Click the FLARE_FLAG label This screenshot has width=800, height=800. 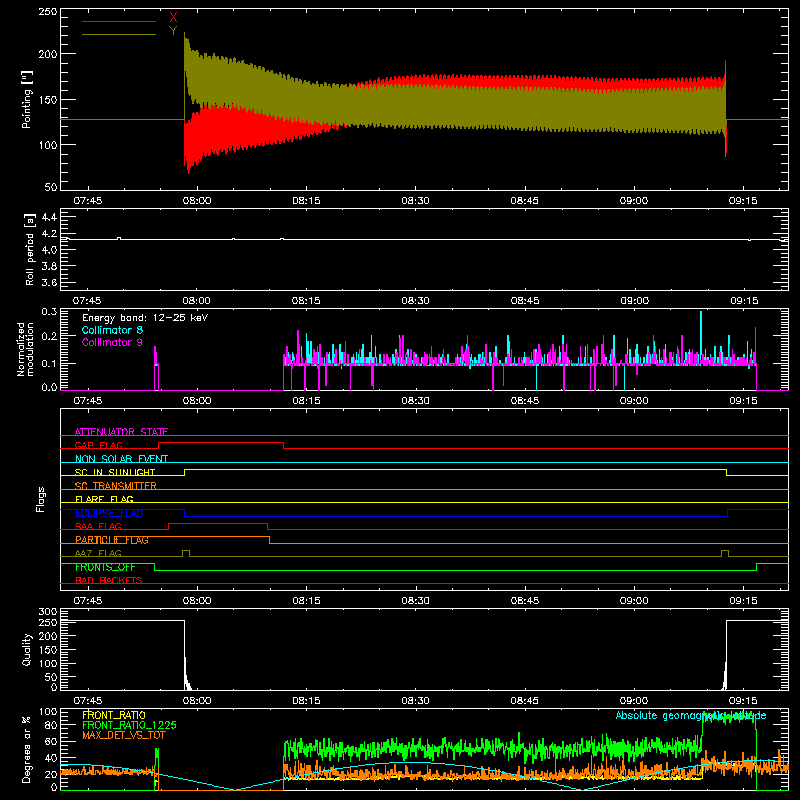tap(104, 499)
